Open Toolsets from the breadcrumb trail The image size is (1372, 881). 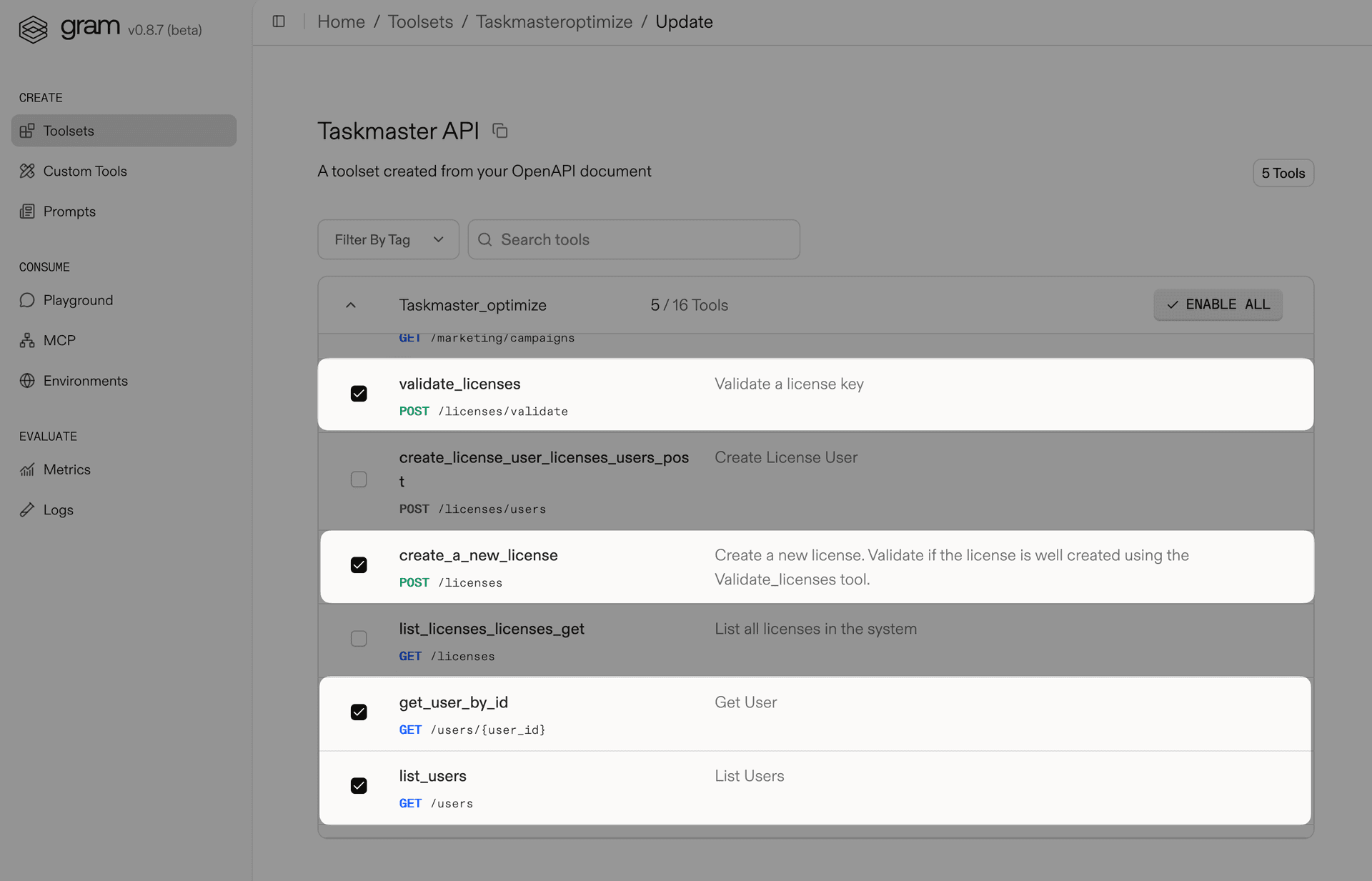[420, 21]
